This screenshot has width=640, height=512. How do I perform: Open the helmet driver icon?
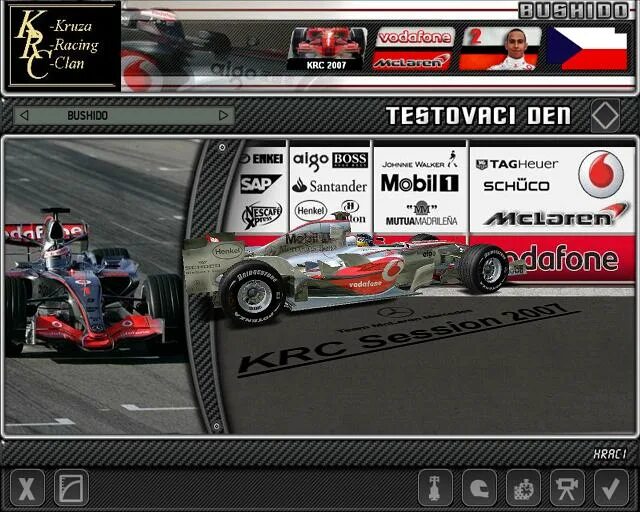[x=479, y=487]
